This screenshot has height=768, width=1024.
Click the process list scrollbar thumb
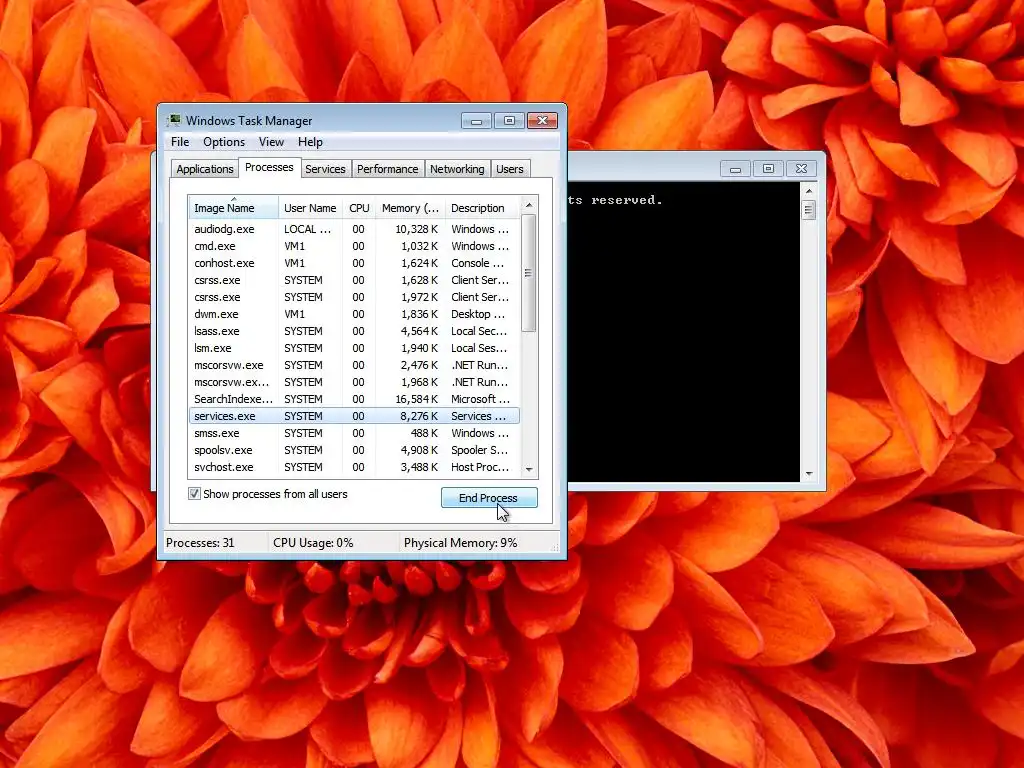pos(529,273)
